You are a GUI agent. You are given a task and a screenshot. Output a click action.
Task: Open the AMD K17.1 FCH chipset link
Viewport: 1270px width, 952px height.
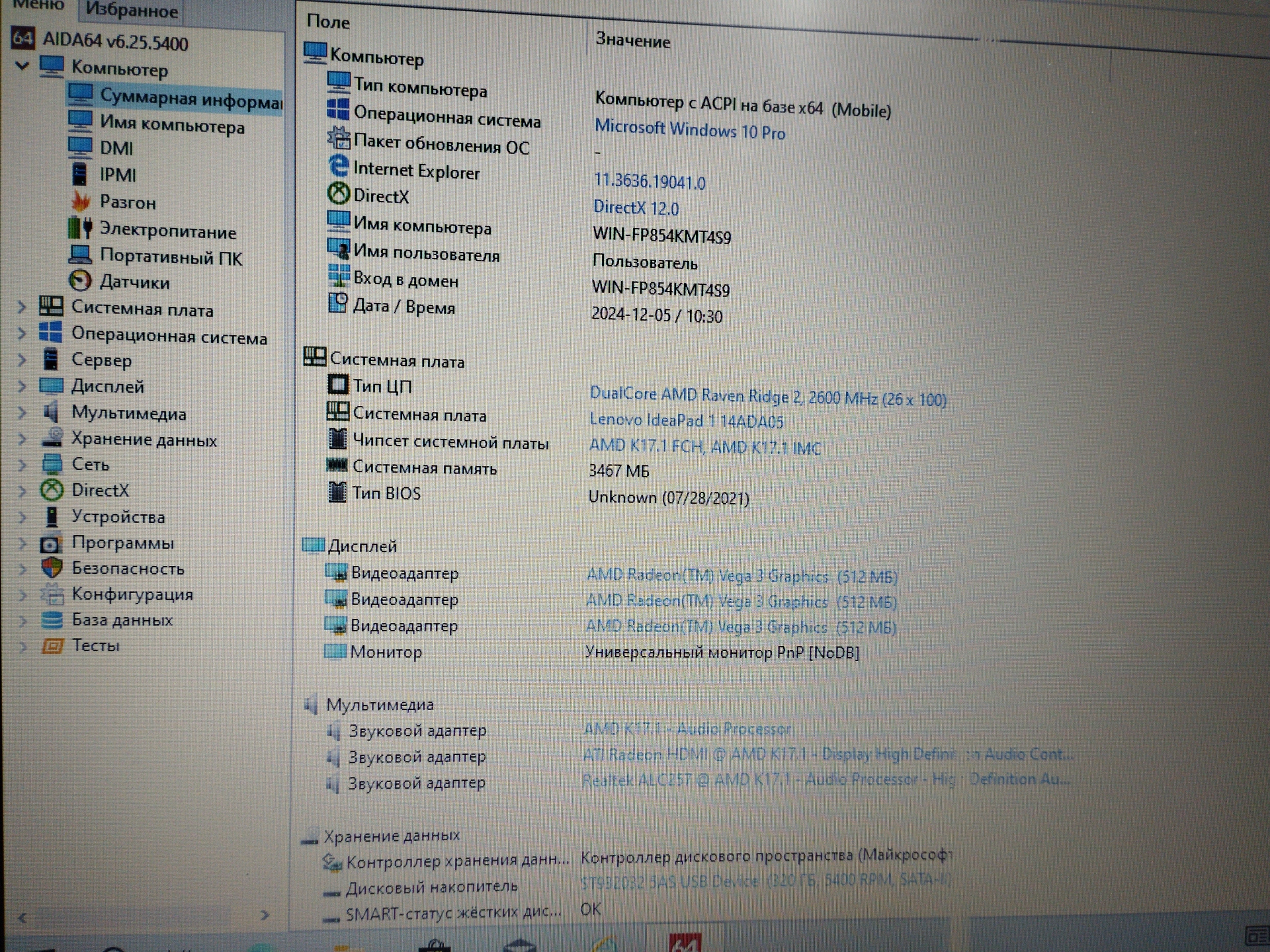coord(704,447)
